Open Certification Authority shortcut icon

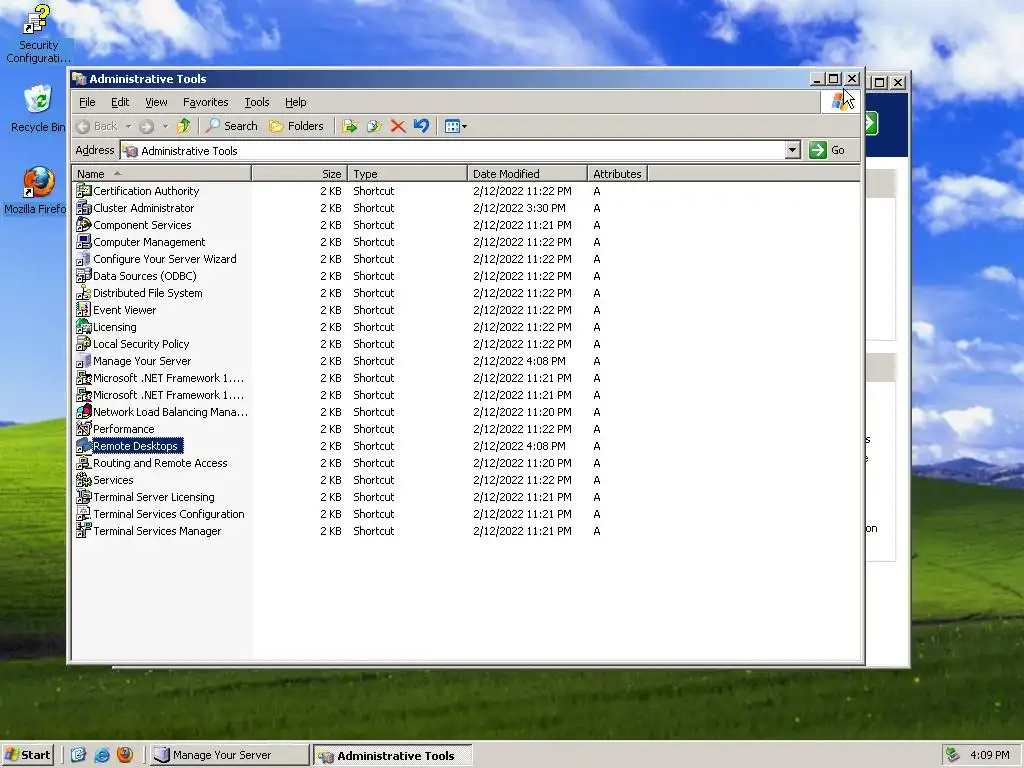click(x=84, y=191)
